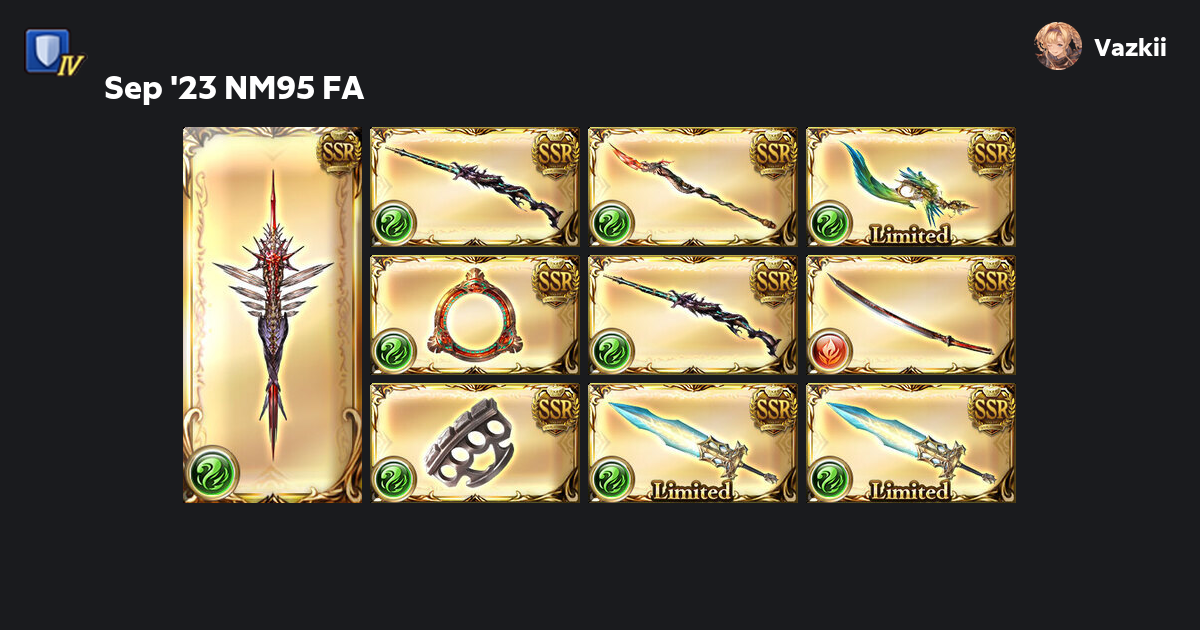Select the fire-element katana weapon card
The height and width of the screenshot is (630, 1200).
click(911, 315)
